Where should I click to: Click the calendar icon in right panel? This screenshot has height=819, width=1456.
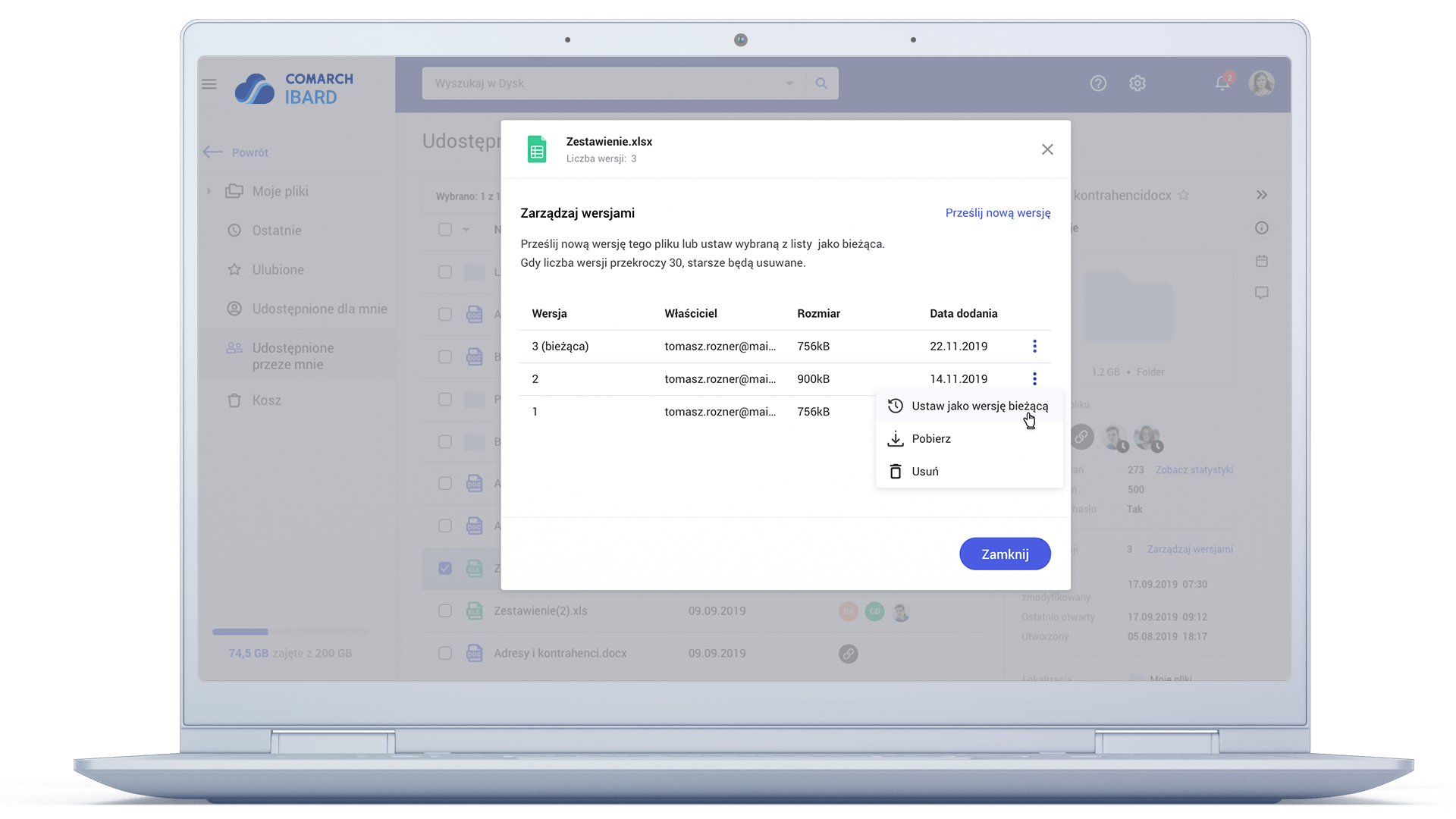(x=1262, y=261)
